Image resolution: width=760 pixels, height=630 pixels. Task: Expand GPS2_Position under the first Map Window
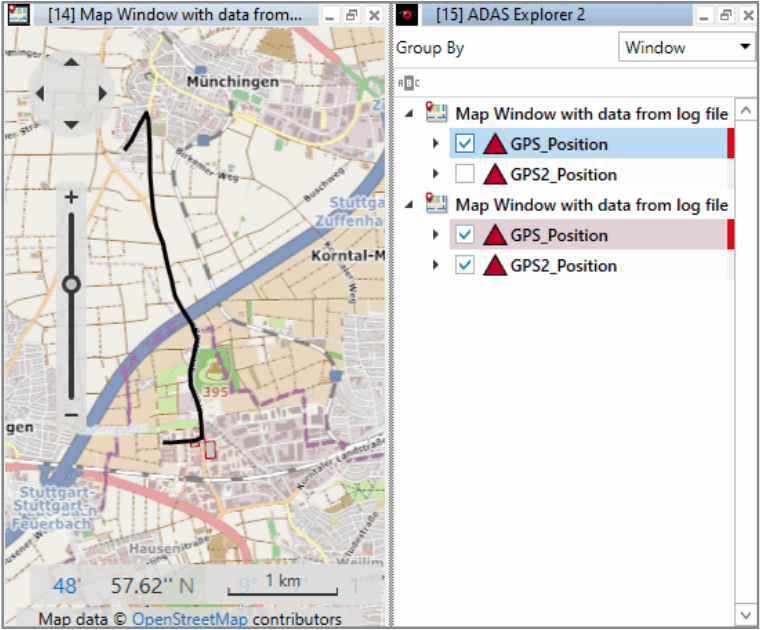pyautogui.click(x=435, y=173)
